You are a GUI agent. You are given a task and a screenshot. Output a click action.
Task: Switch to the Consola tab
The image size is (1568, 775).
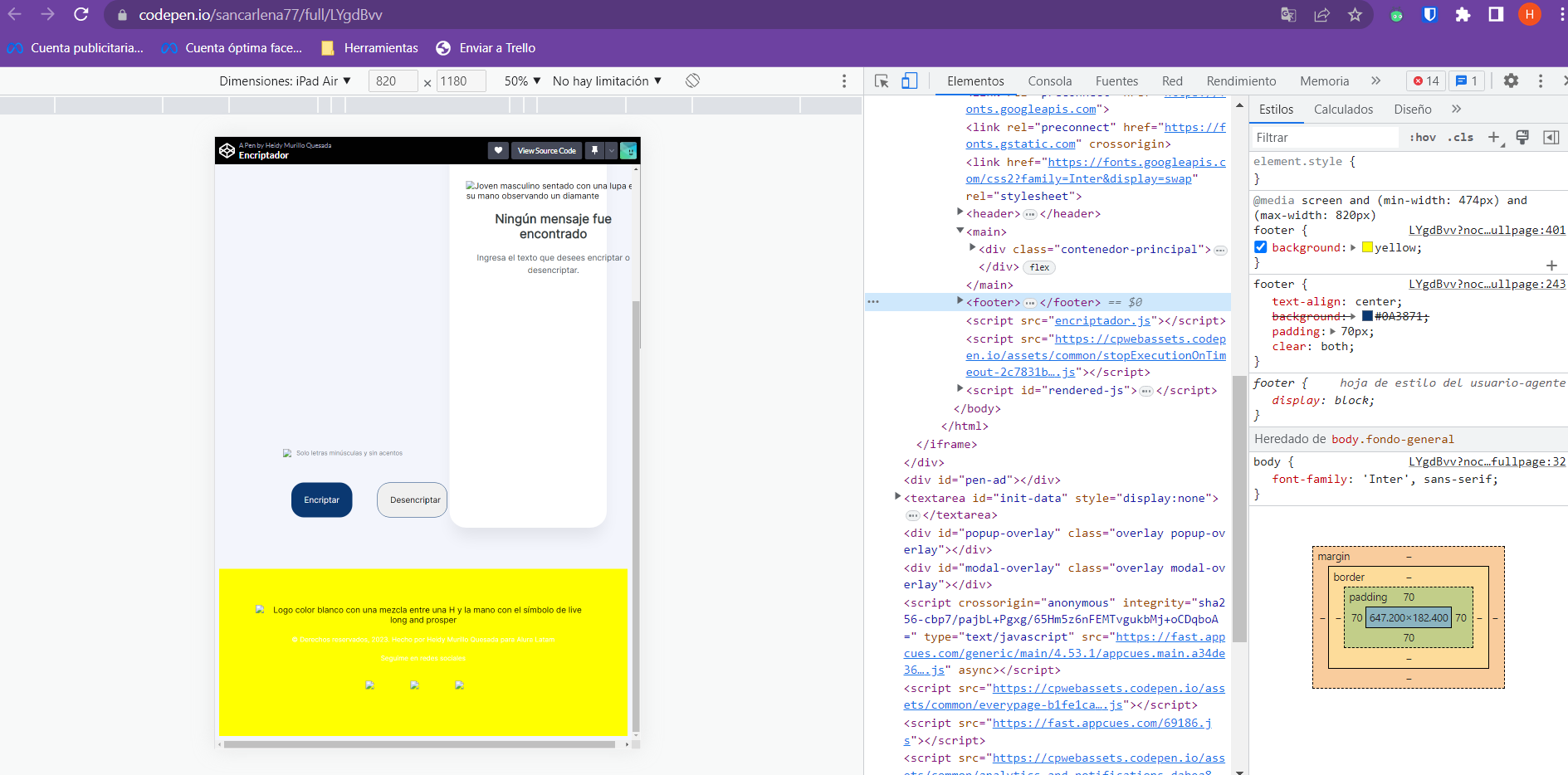[x=1049, y=80]
